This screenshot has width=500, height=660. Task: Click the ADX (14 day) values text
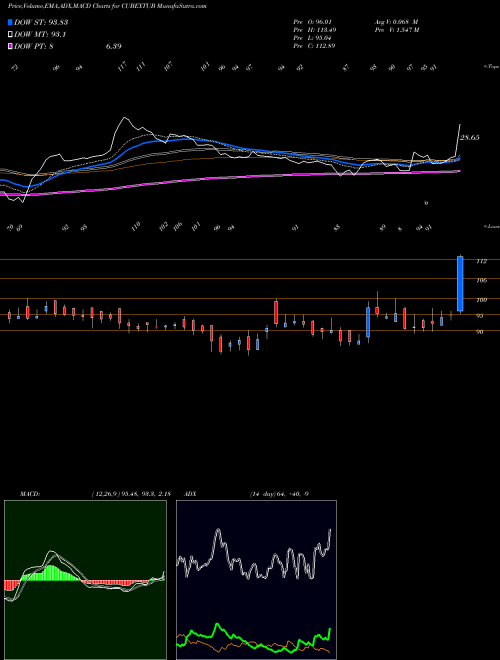pyautogui.click(x=279, y=494)
